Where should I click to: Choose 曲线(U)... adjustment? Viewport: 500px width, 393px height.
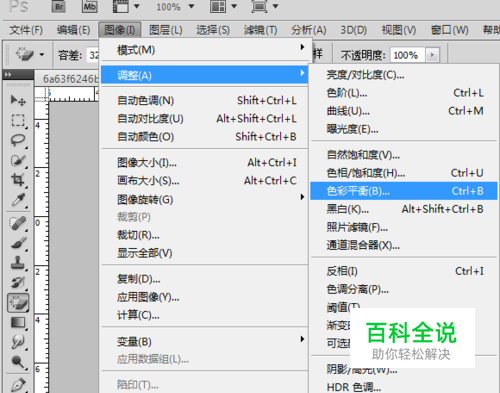tap(404, 111)
